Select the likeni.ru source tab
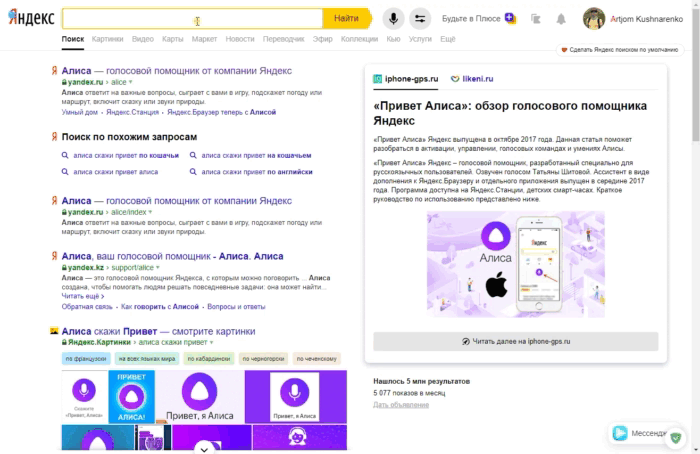This screenshot has width=700, height=454. [472, 79]
